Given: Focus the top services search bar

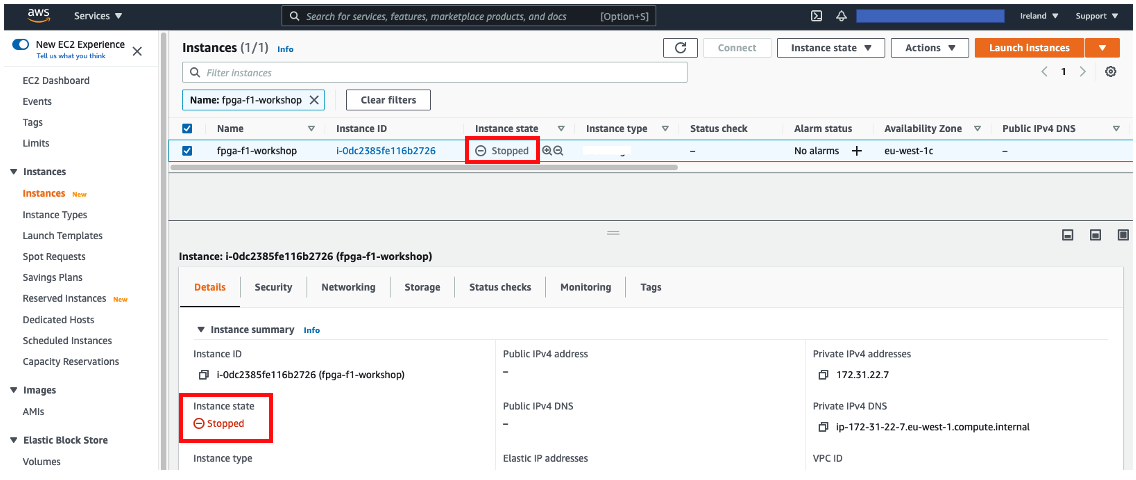Looking at the screenshot, I should click(x=469, y=16).
